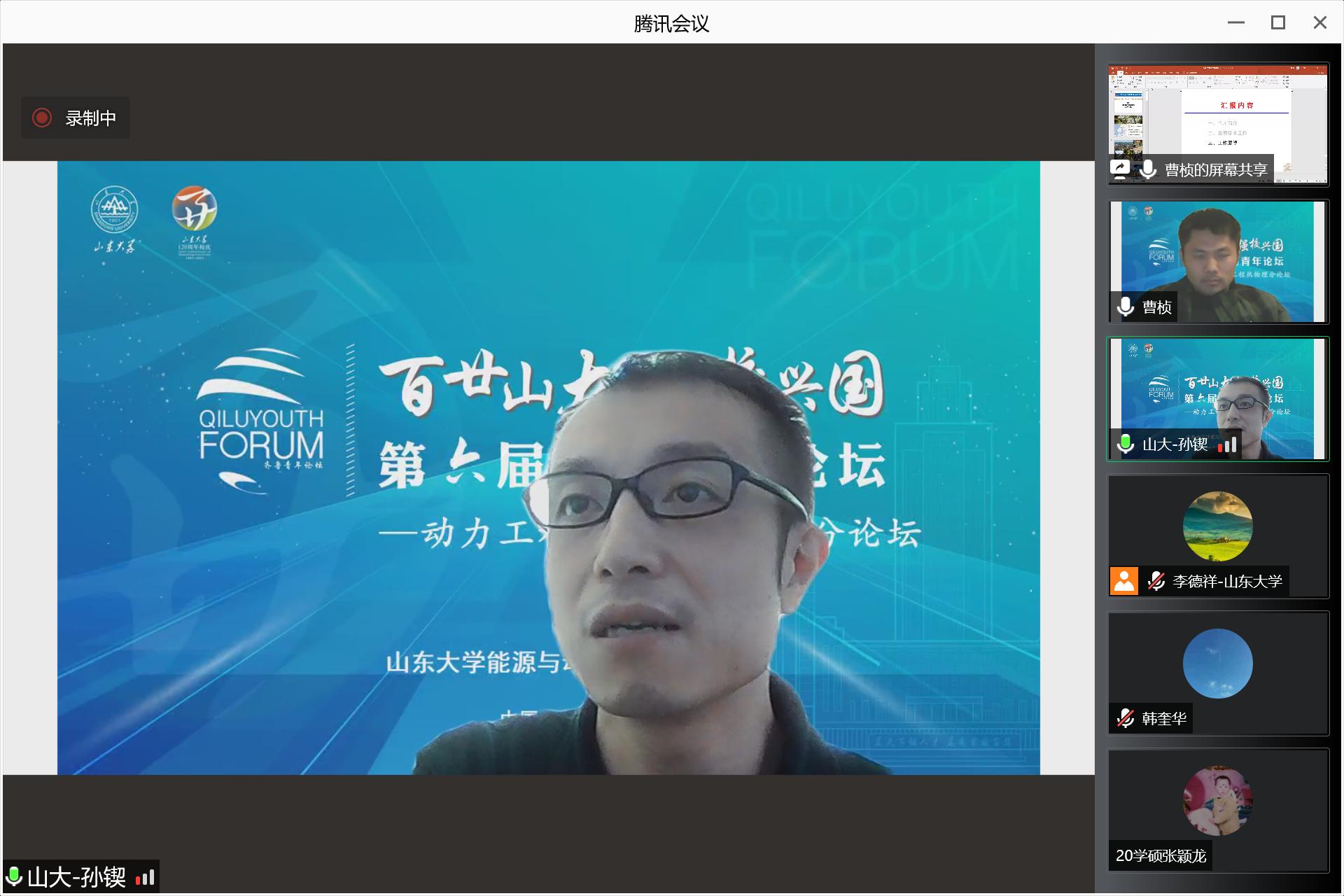Click green microphone icon in 山大-孙锲 tile

pyautogui.click(x=1126, y=444)
